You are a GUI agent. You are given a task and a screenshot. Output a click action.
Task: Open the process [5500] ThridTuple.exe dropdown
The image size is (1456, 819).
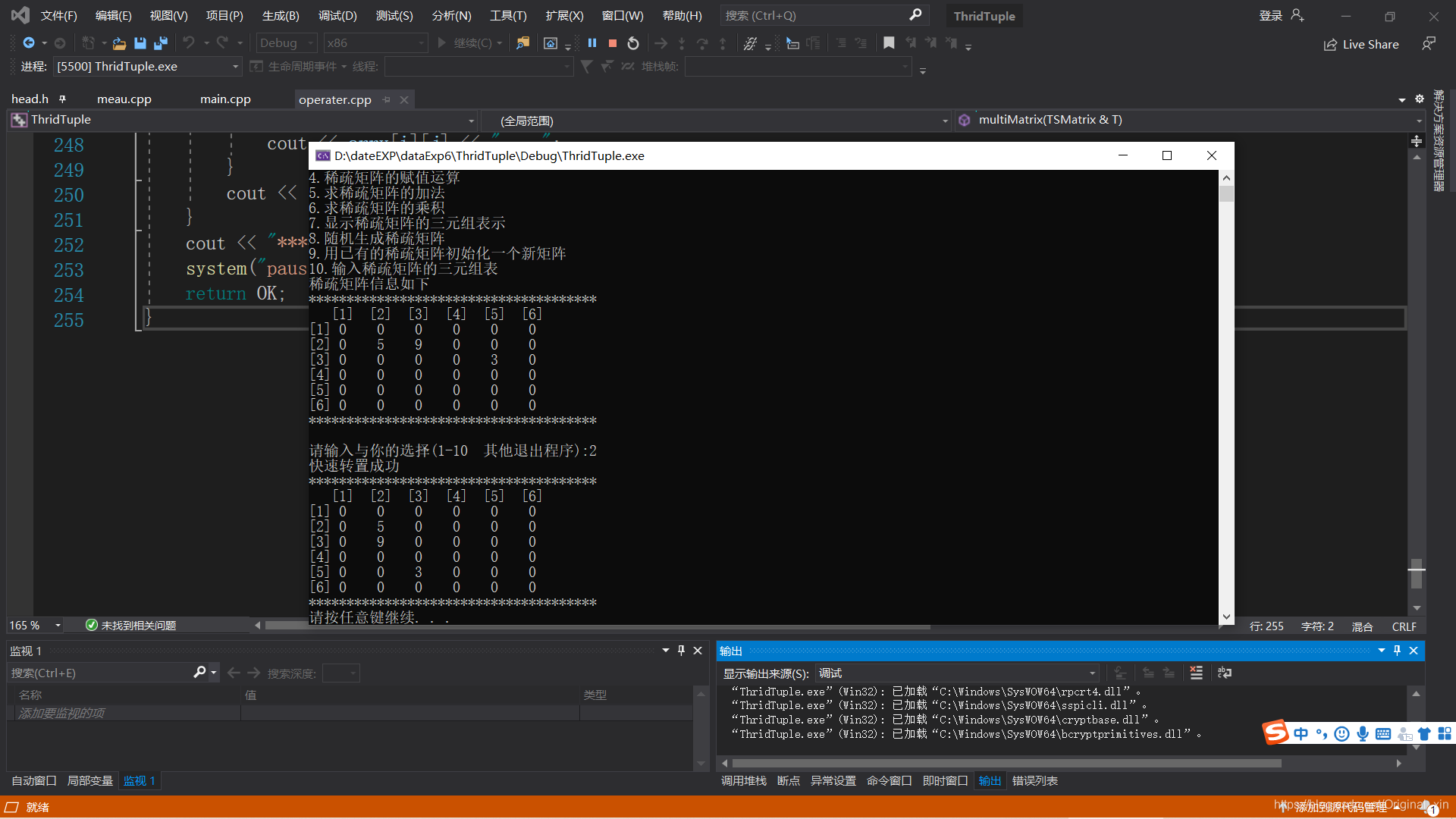pos(148,67)
